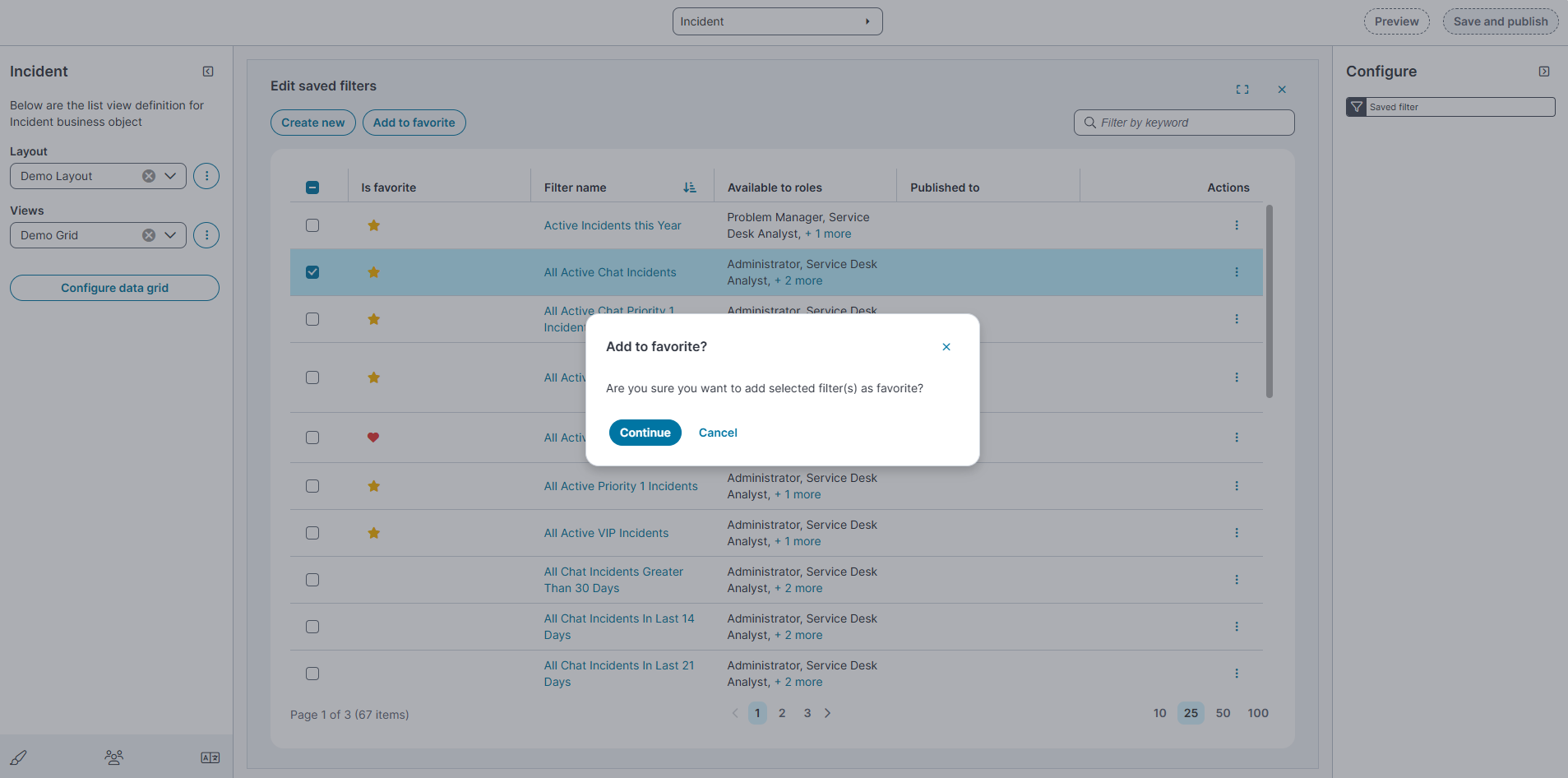
Task: Clear the Demo Layout selection
Action: click(149, 176)
